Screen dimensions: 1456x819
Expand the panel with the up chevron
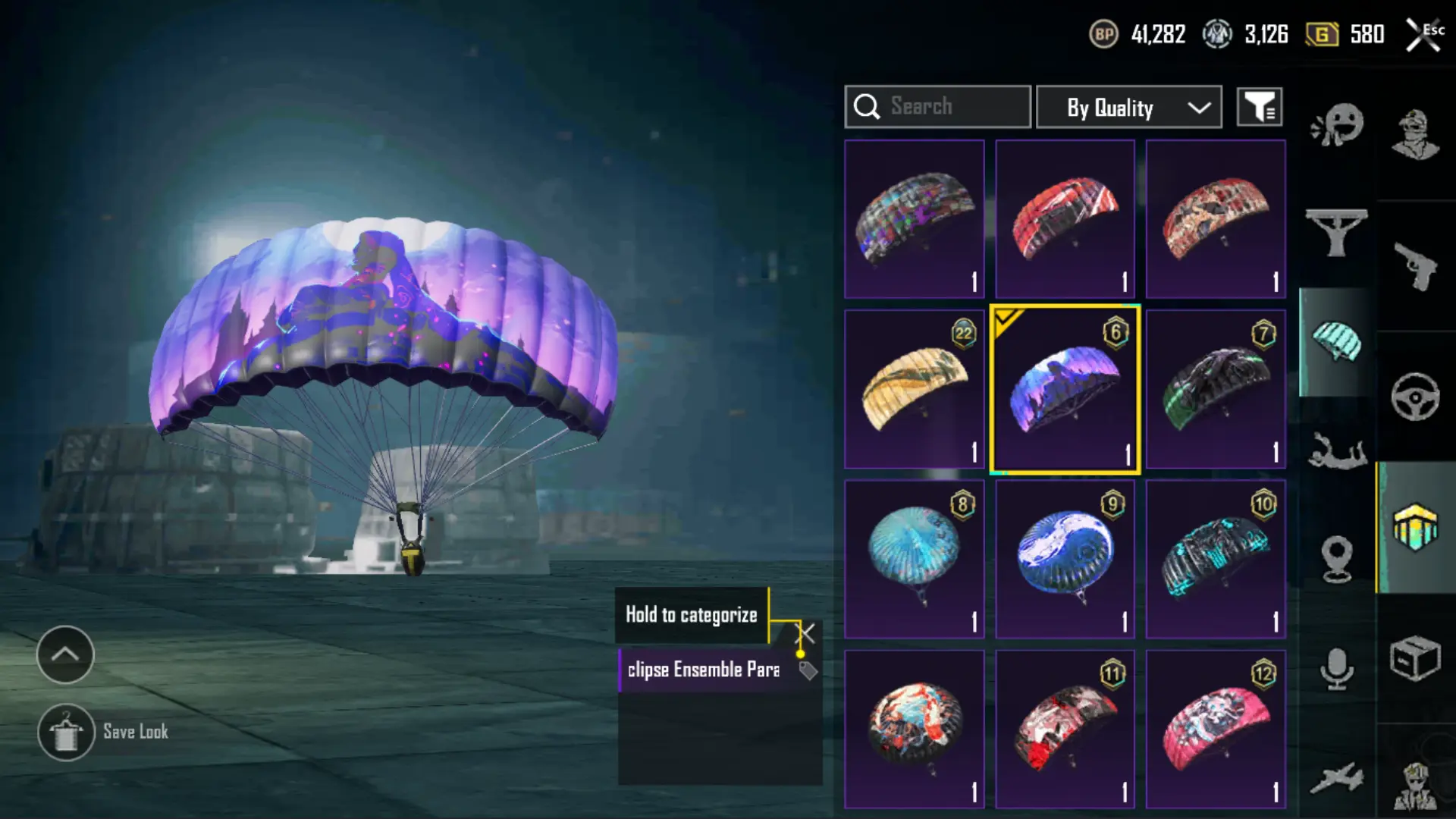coord(65,654)
